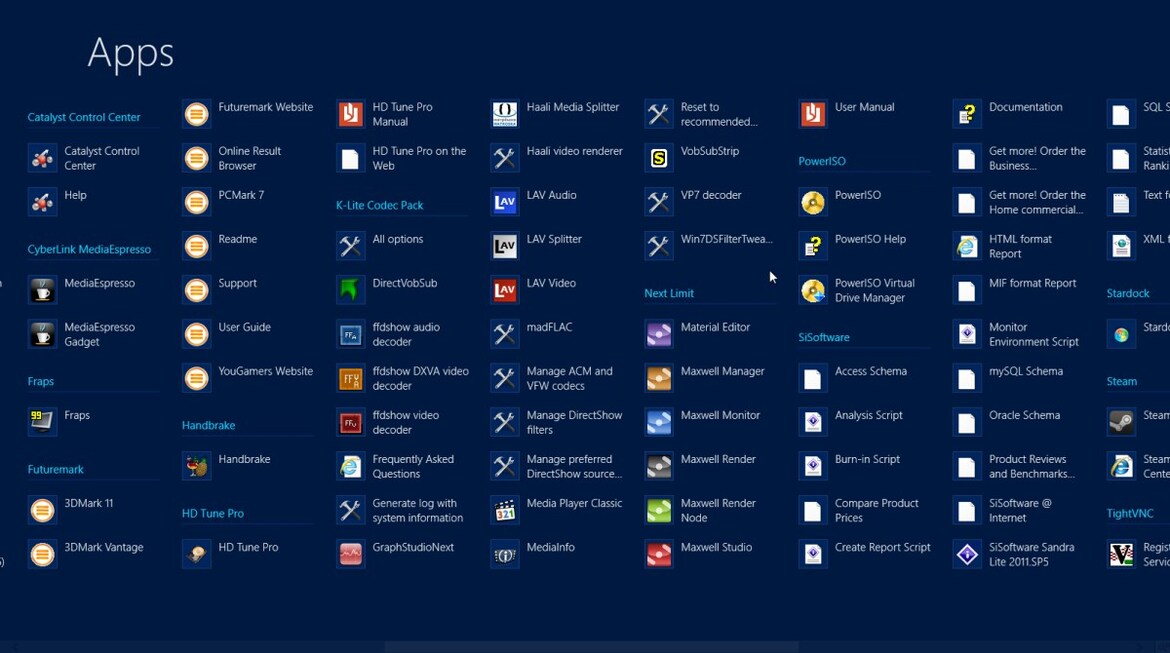Open the HD Tune Pro app icon
This screenshot has height=653, width=1170.
pyautogui.click(x=197, y=554)
